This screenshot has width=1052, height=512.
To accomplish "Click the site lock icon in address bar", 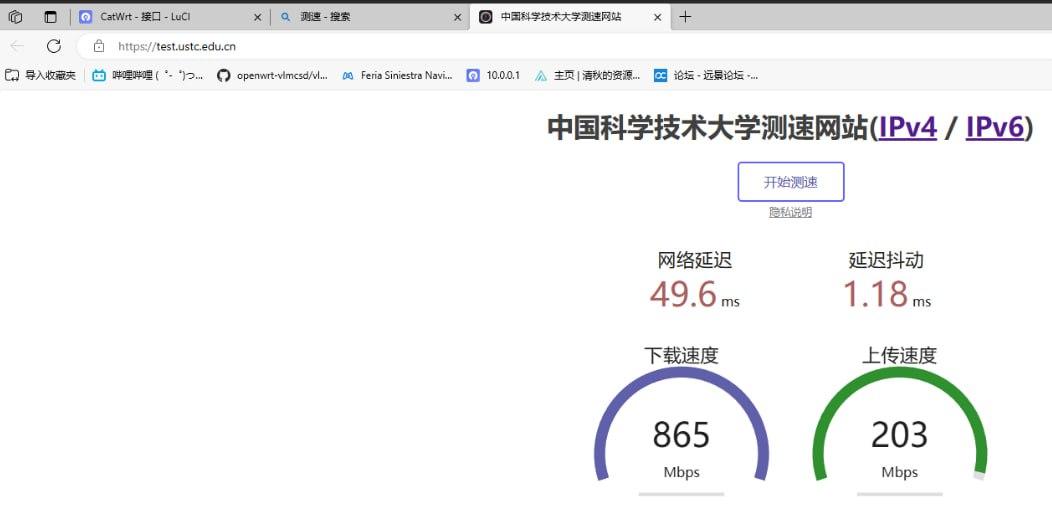I will point(99,46).
